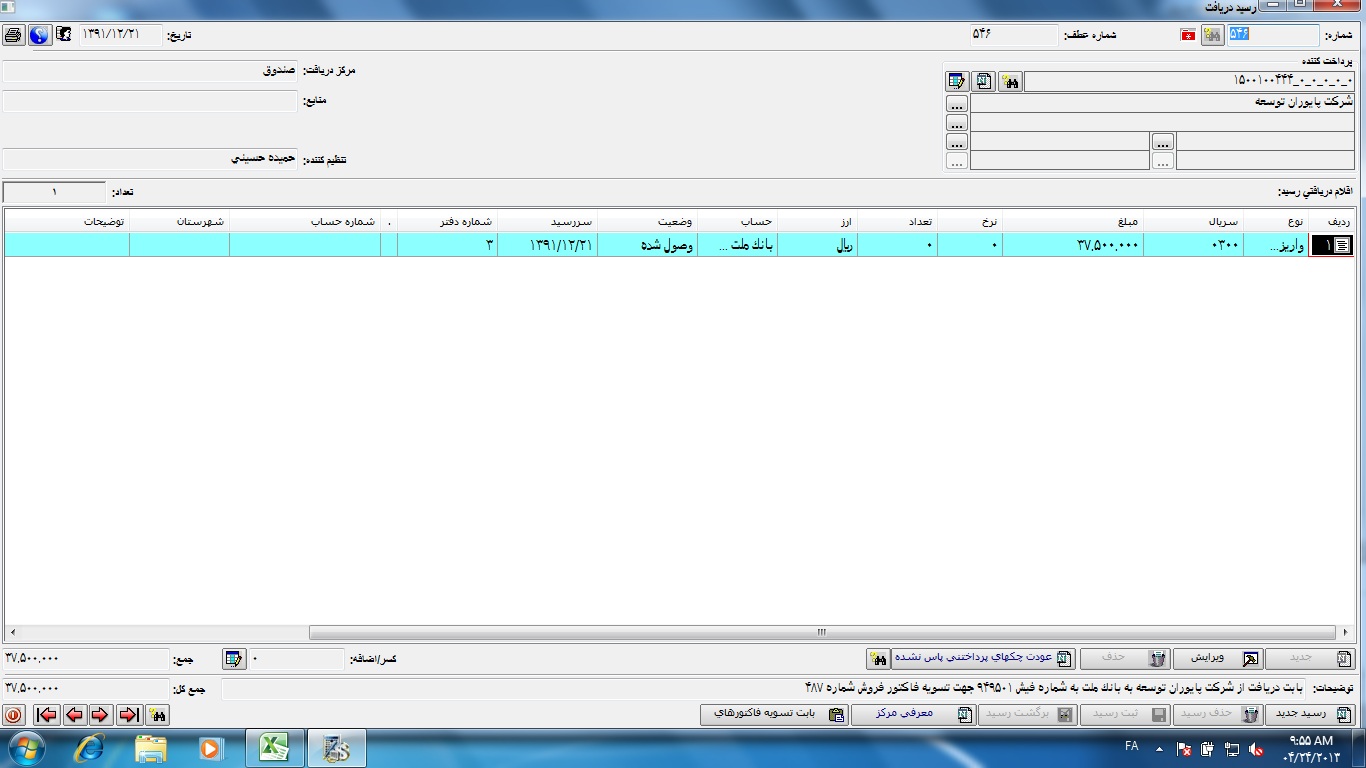Click the واریز type cell in row 1
This screenshot has height=768, width=1366.
point(1276,245)
